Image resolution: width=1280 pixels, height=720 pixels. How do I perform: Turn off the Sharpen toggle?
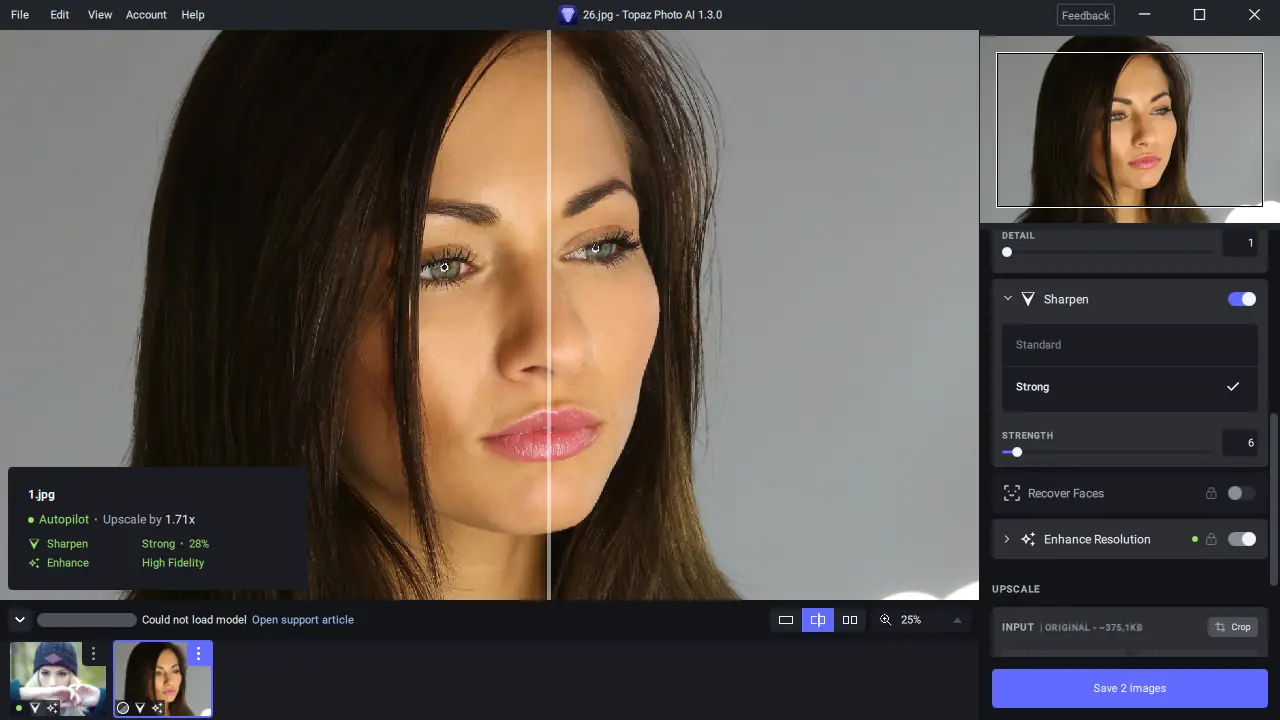click(1242, 299)
